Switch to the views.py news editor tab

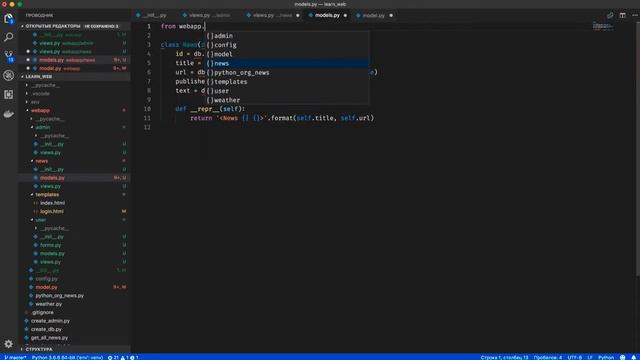click(x=273, y=16)
